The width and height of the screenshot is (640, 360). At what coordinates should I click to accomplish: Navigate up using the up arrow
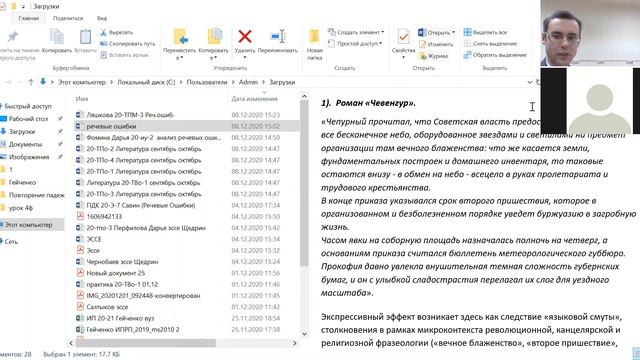click(x=31, y=82)
